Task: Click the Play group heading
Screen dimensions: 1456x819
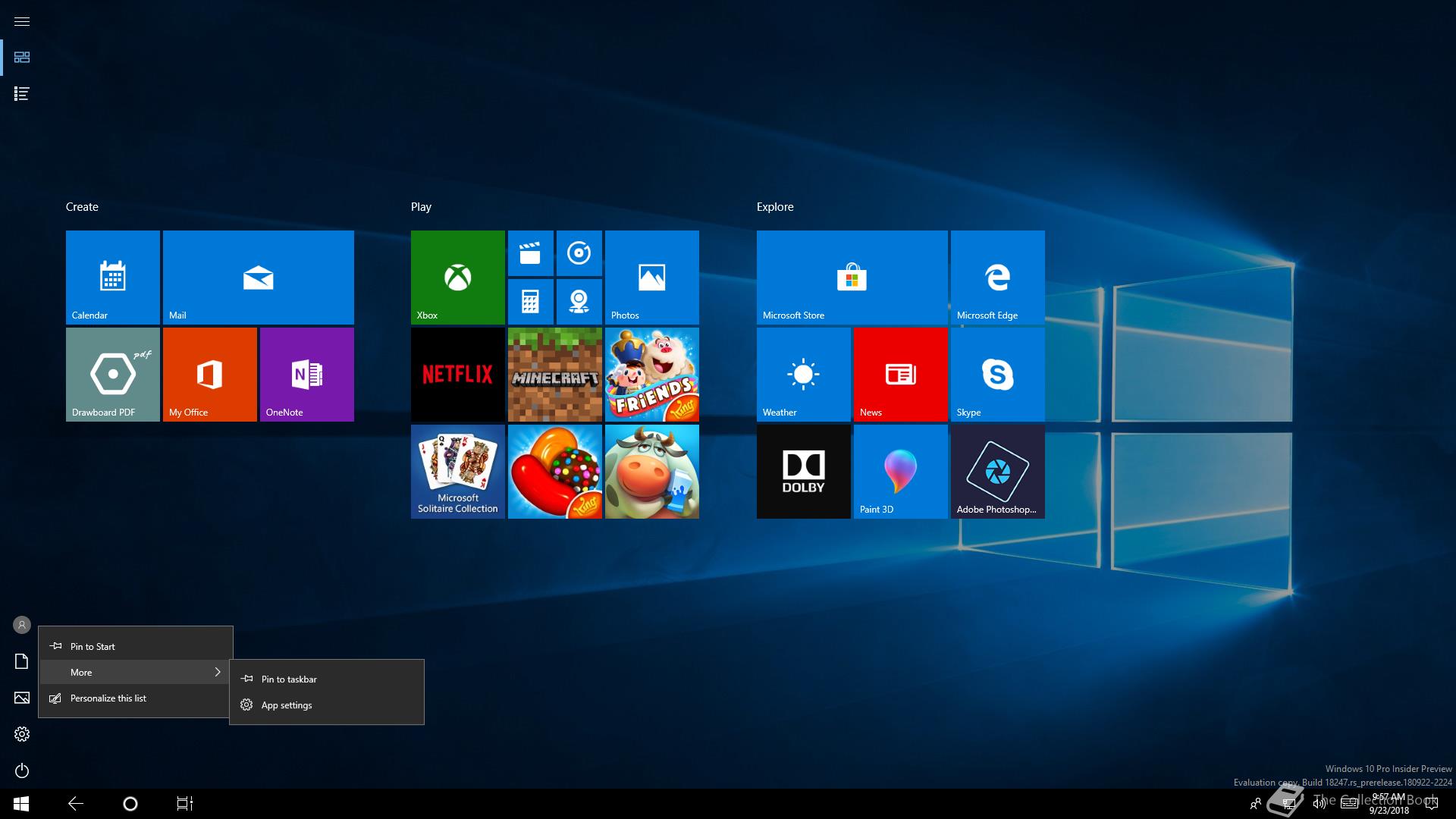Action: (421, 207)
